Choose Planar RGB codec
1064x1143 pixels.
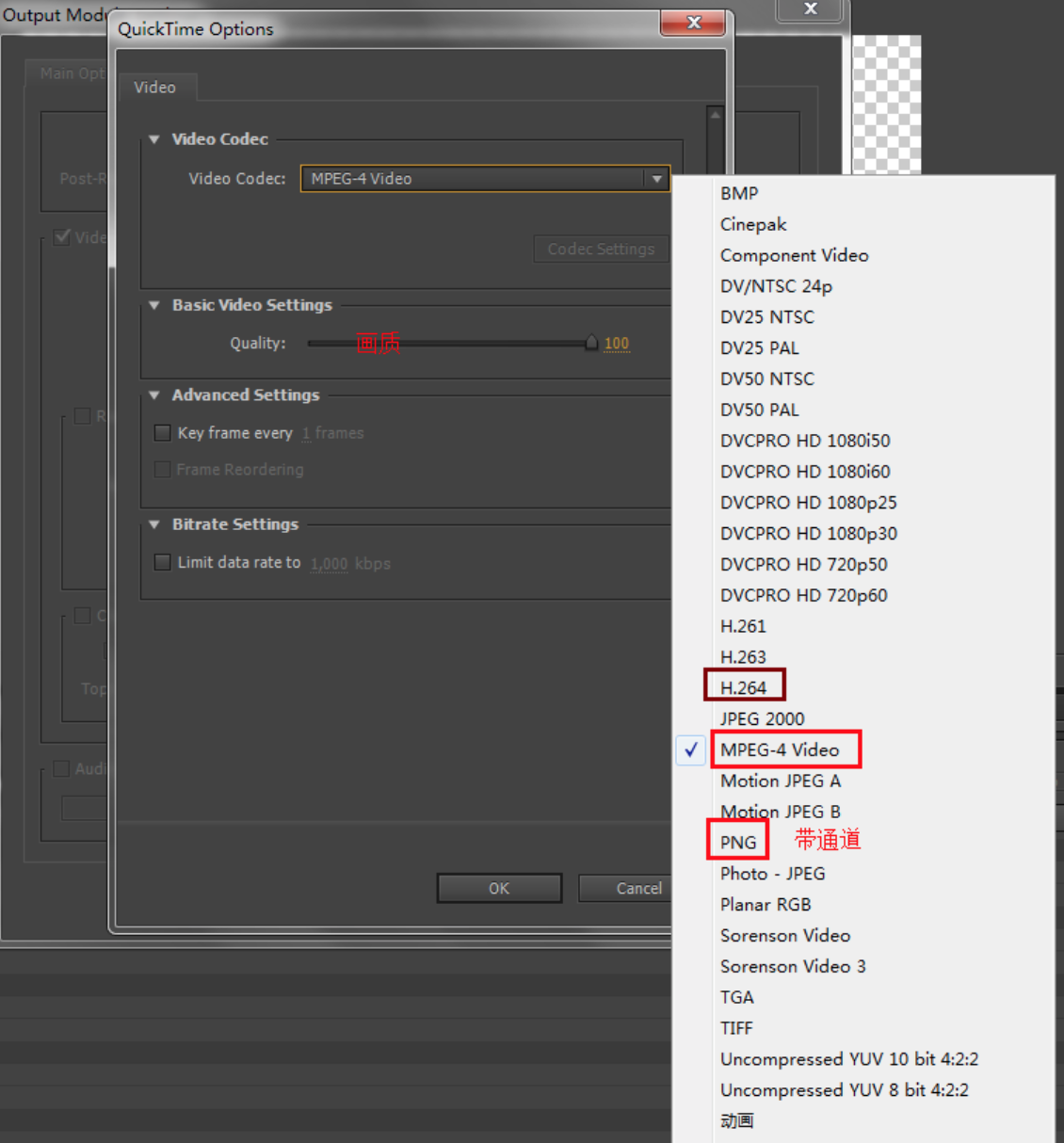click(x=766, y=905)
